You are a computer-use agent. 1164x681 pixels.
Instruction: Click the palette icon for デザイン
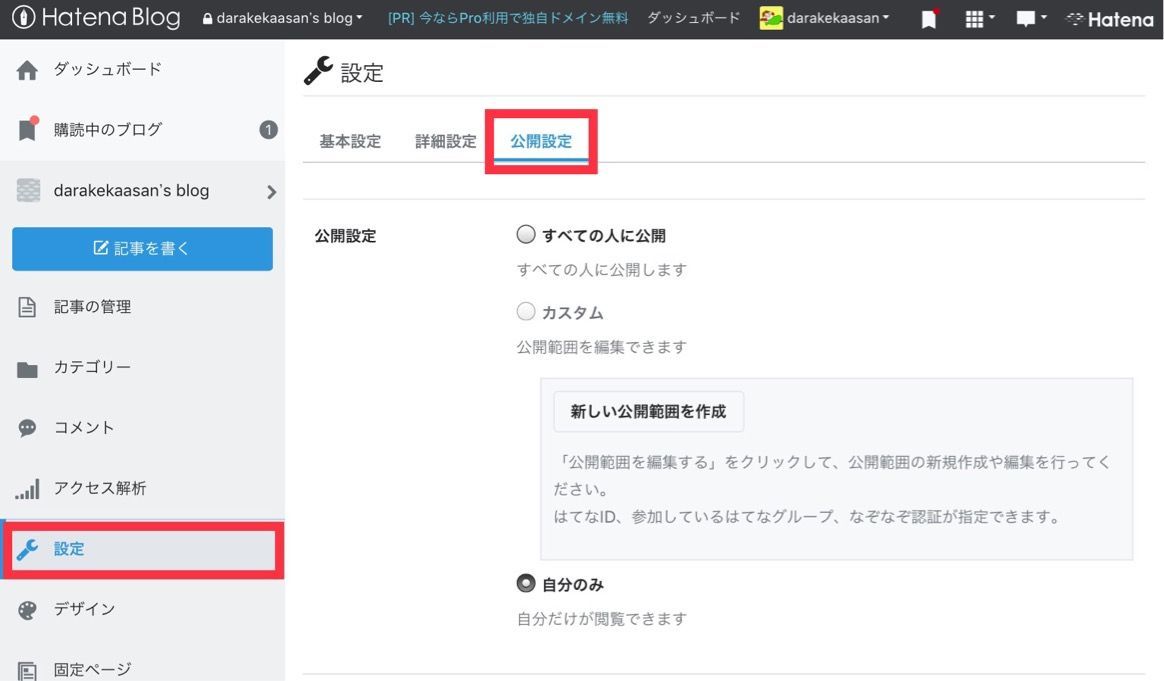point(27,610)
